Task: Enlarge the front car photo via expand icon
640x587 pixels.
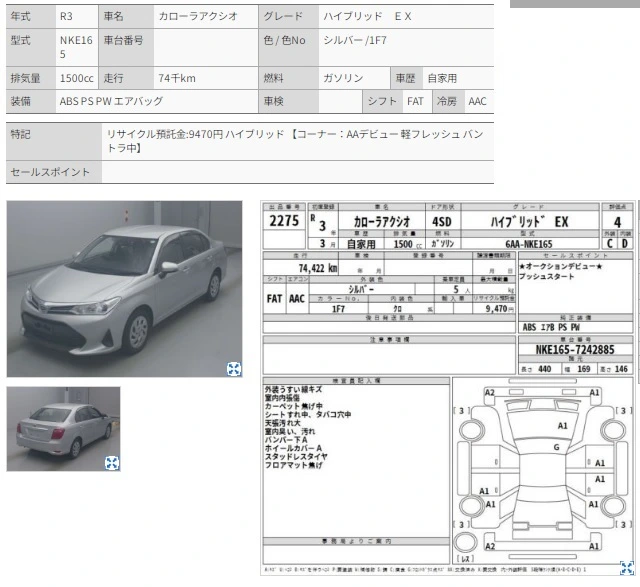Action: tap(234, 369)
